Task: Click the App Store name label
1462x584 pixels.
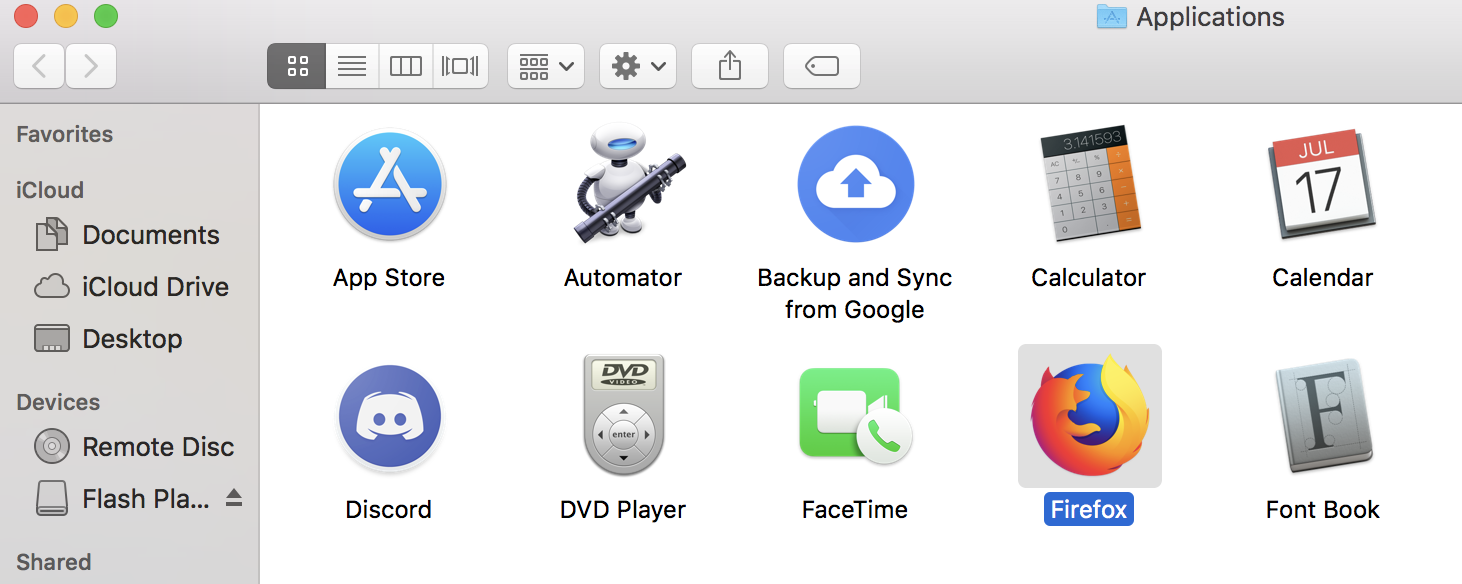Action: 389,278
